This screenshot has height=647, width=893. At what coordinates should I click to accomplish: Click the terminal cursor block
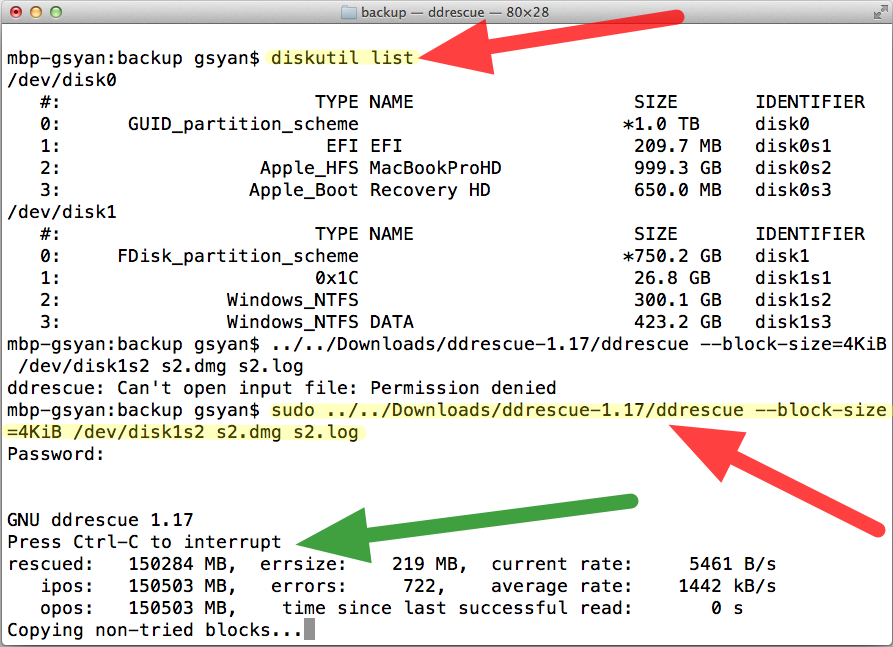tap(309, 630)
